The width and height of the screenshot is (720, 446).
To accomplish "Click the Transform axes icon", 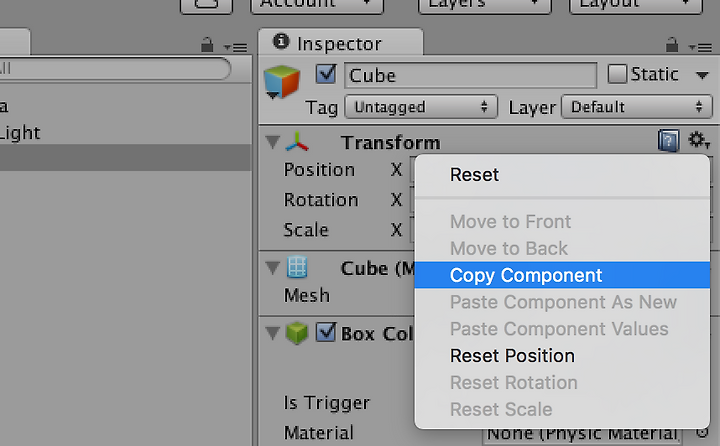I will [297, 141].
